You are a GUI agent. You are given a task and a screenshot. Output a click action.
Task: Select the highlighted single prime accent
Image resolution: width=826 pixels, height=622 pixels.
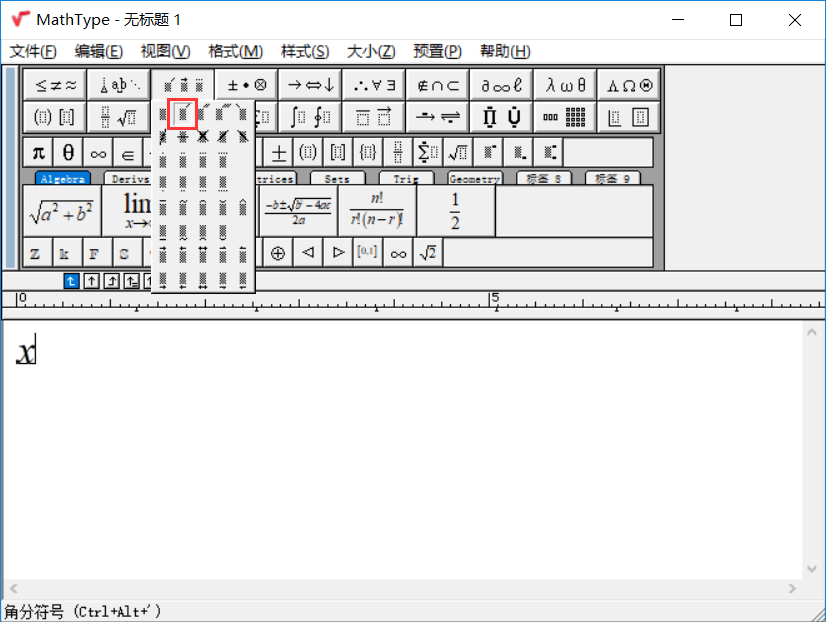182,113
